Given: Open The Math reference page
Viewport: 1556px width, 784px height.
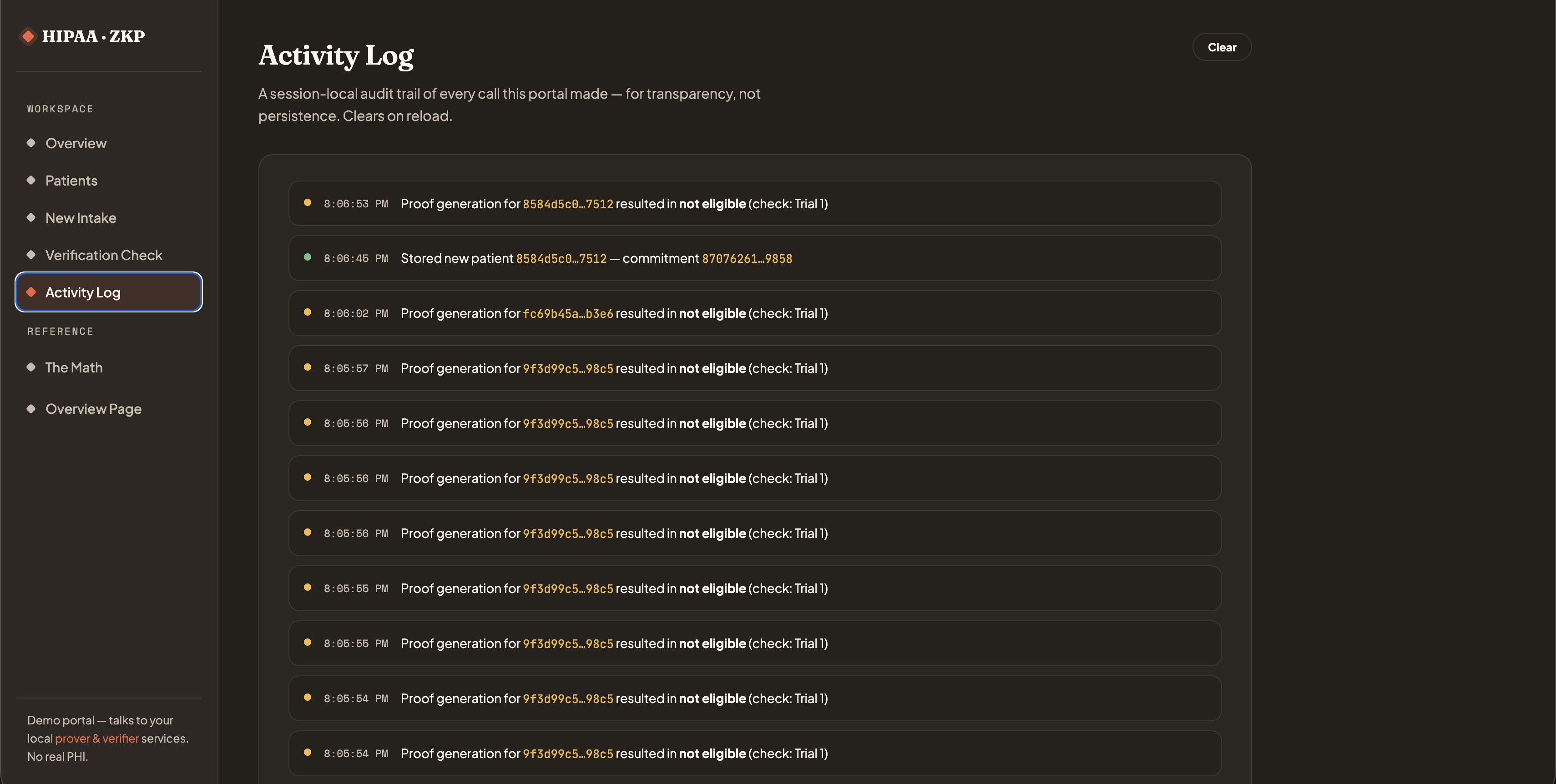Looking at the screenshot, I should point(109,367).
